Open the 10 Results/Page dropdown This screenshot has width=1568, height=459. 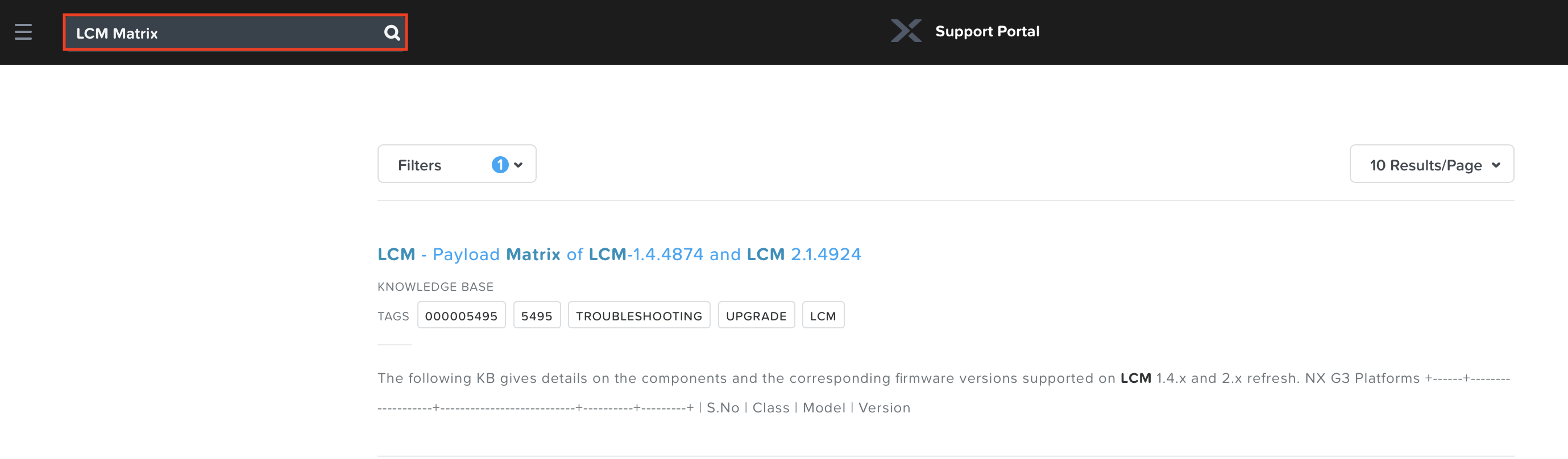1424,165
